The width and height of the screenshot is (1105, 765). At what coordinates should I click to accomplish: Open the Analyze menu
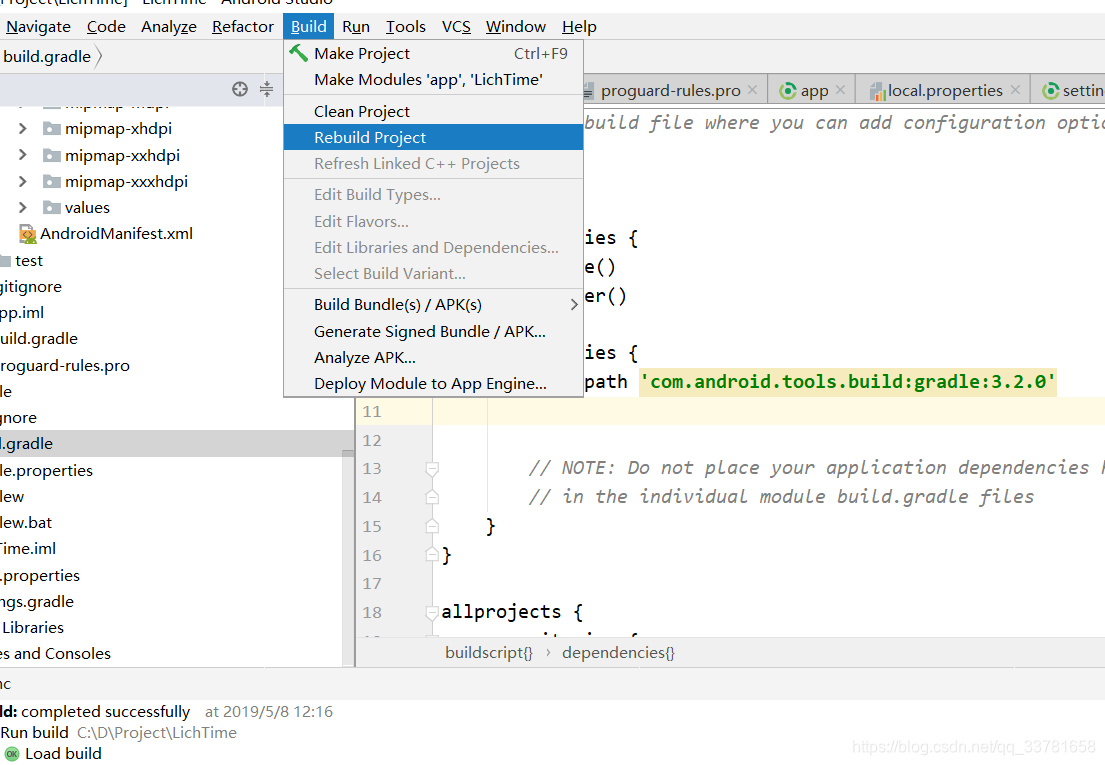168,27
